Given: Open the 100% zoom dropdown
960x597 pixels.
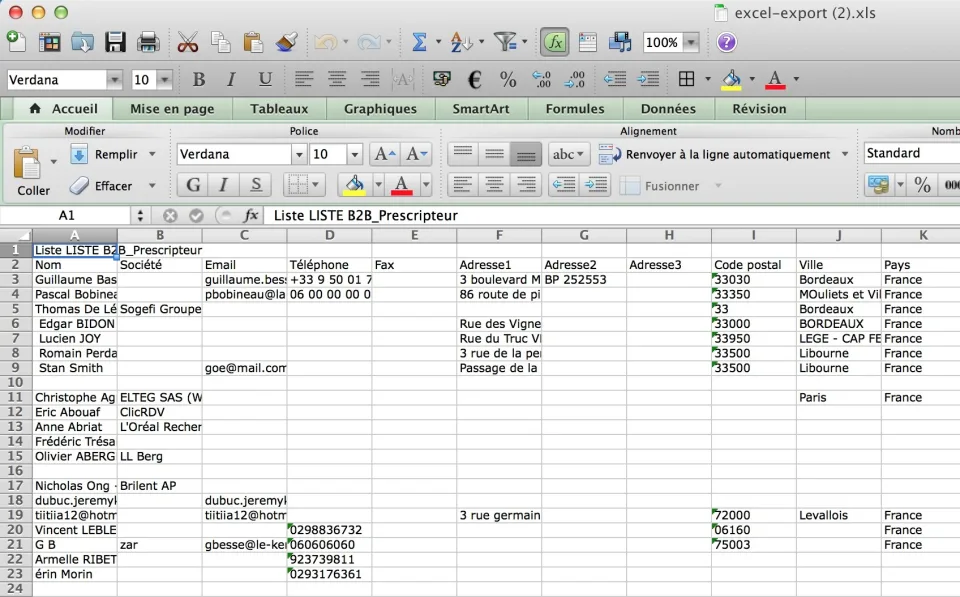Looking at the screenshot, I should [x=691, y=42].
